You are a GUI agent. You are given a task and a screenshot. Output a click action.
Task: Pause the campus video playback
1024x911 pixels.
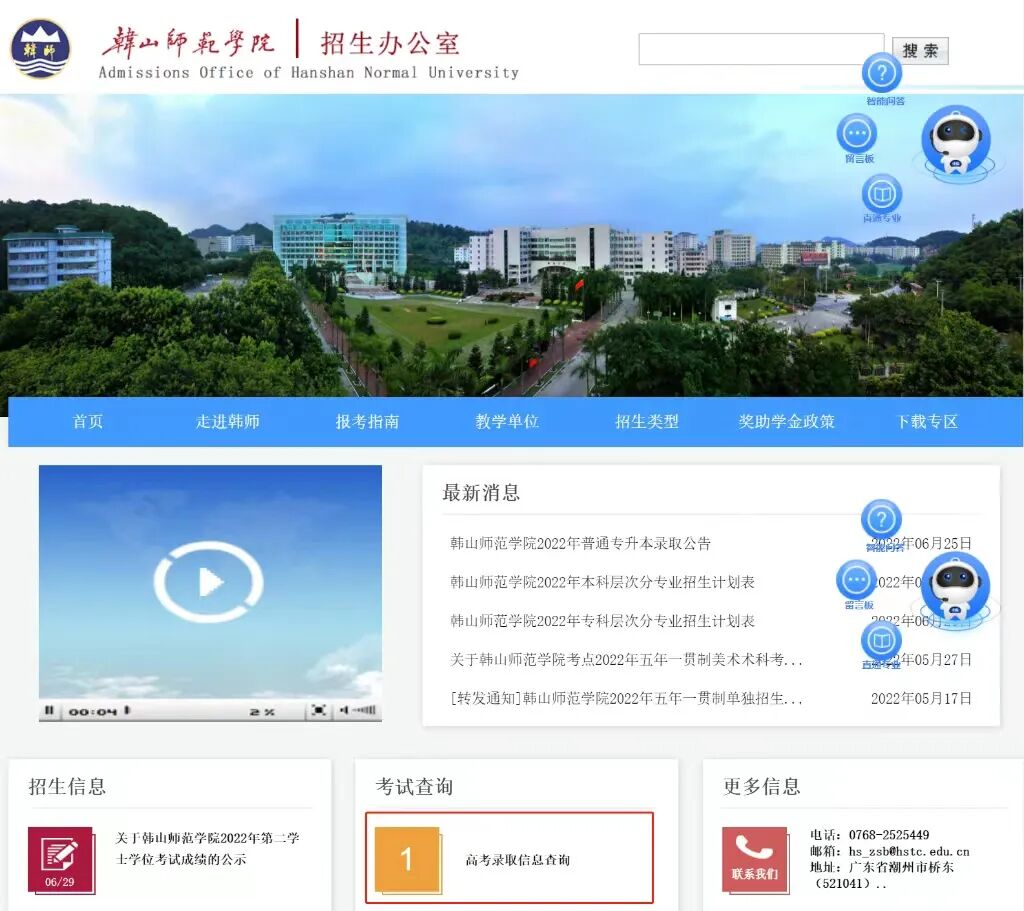pos(49,710)
